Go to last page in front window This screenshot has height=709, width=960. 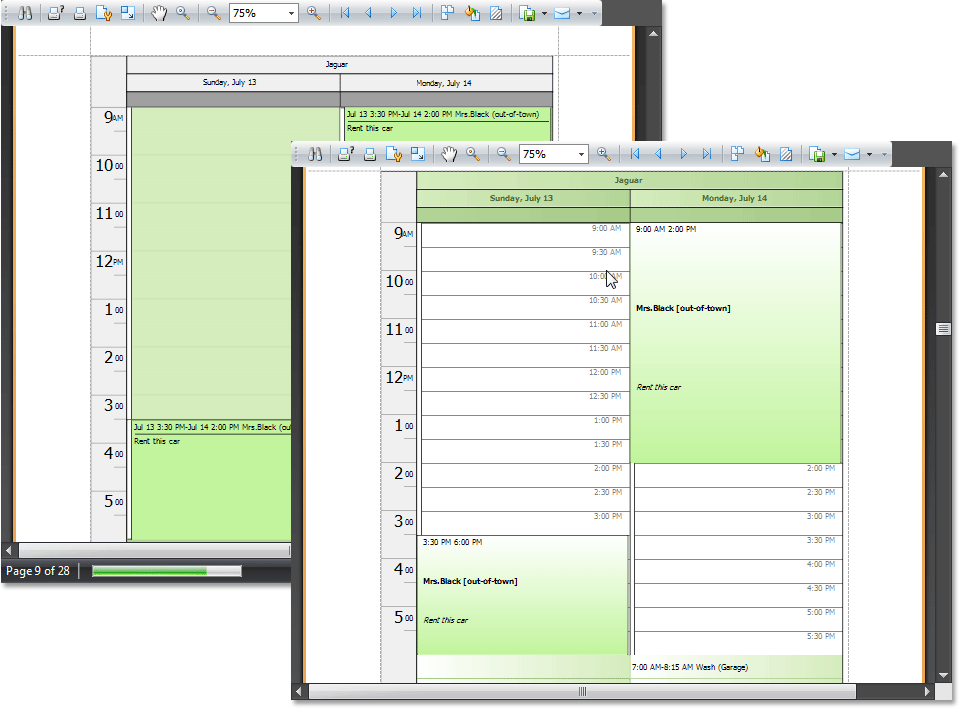[x=707, y=154]
